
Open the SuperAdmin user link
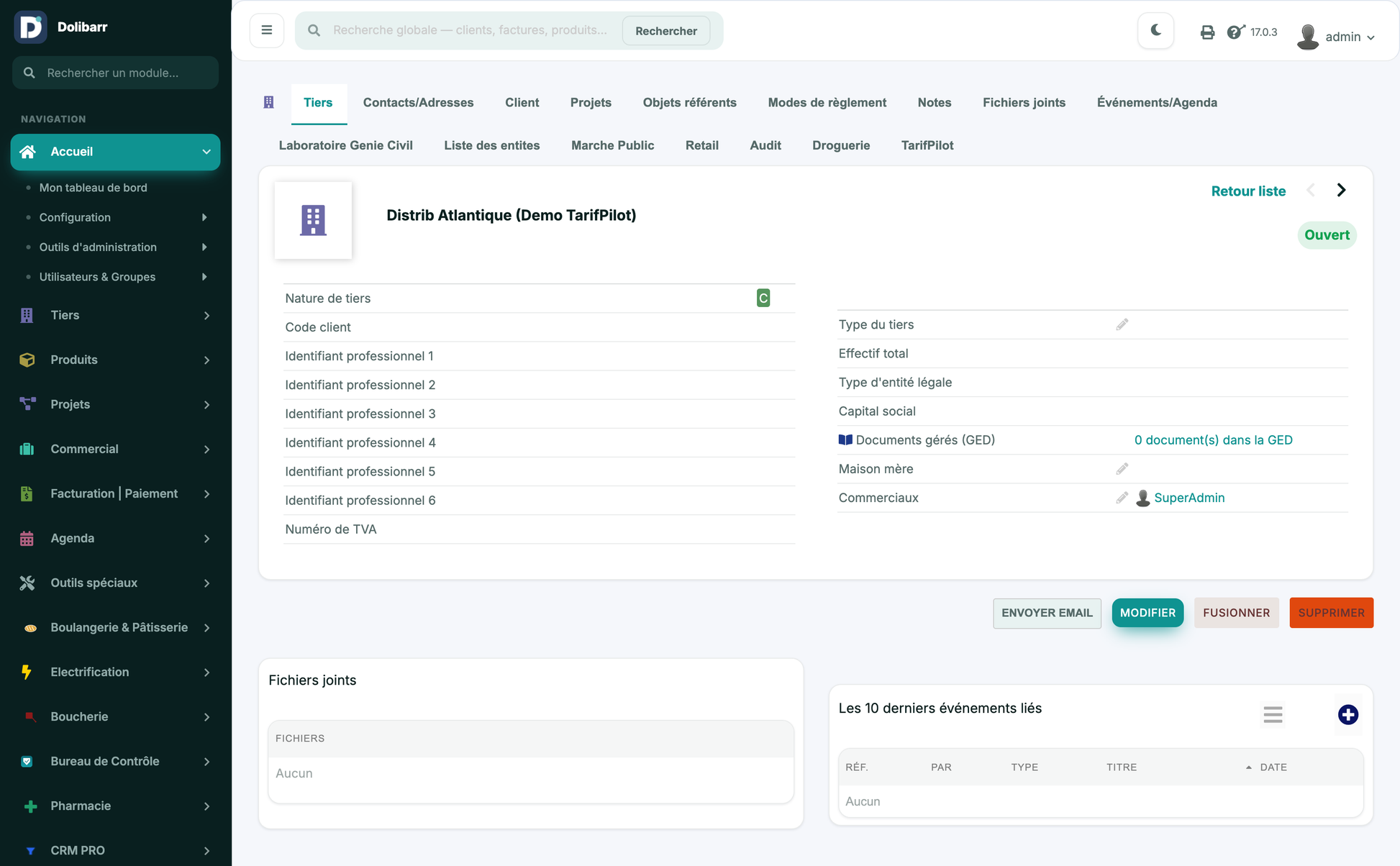pyautogui.click(x=1188, y=498)
